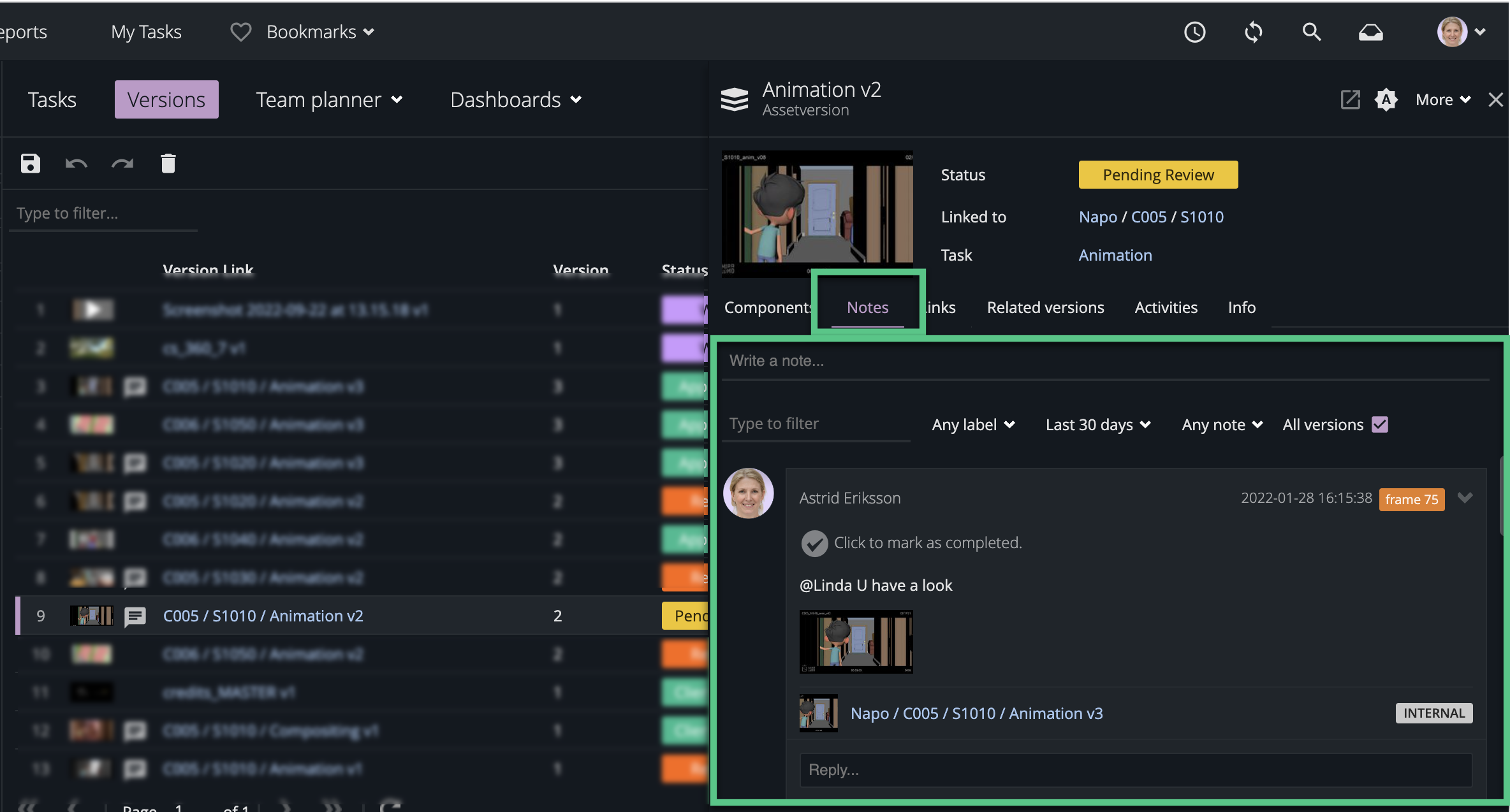The image size is (1510, 812).
Task: Toggle the Bookmarks heart icon
Action: point(240,32)
